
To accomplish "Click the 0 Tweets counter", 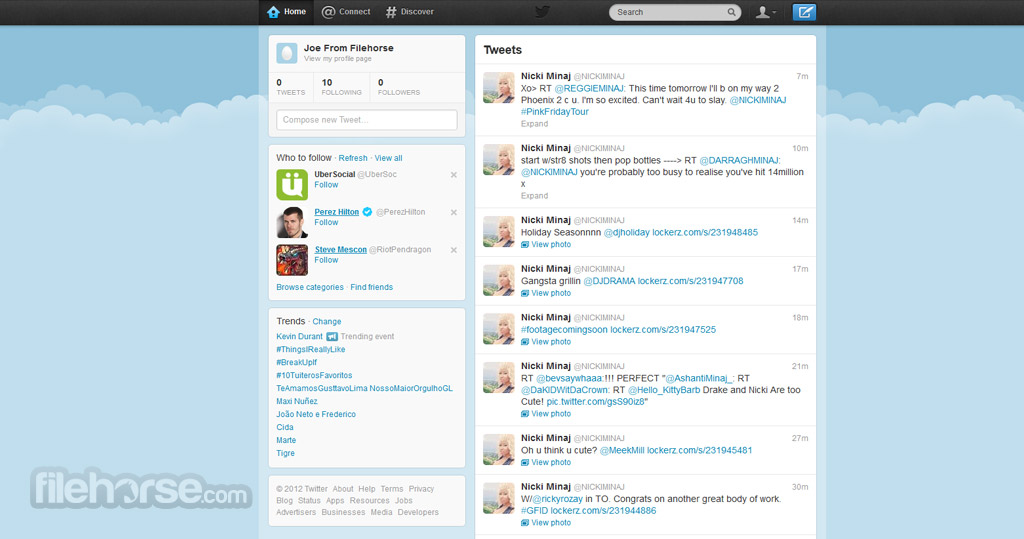I will [291, 87].
